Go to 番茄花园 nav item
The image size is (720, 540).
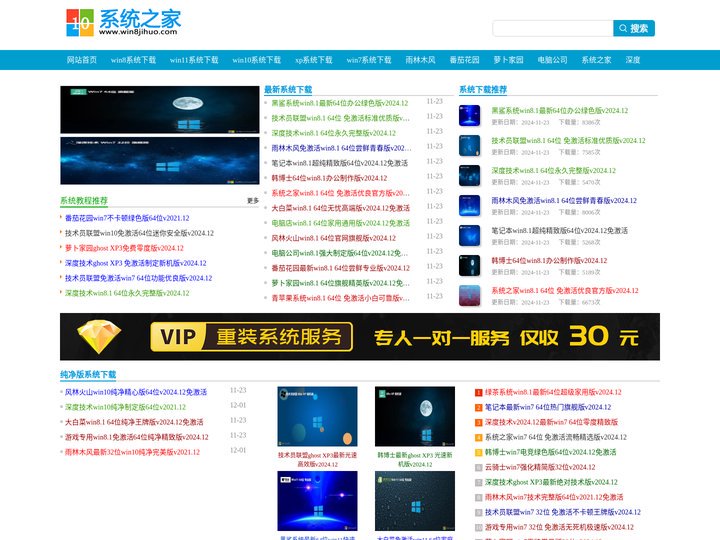coord(464,60)
